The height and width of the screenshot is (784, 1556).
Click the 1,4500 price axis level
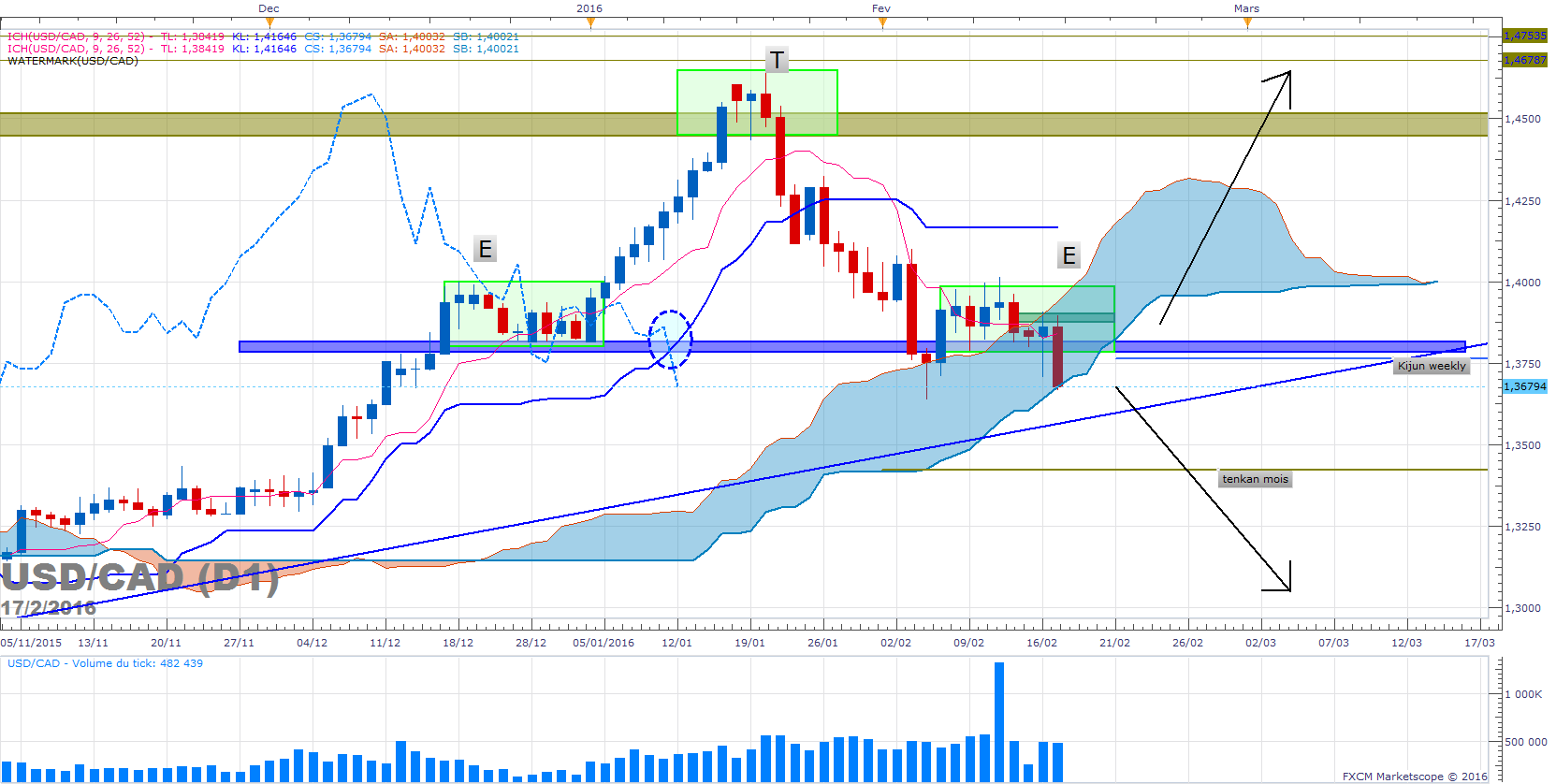click(1523, 120)
